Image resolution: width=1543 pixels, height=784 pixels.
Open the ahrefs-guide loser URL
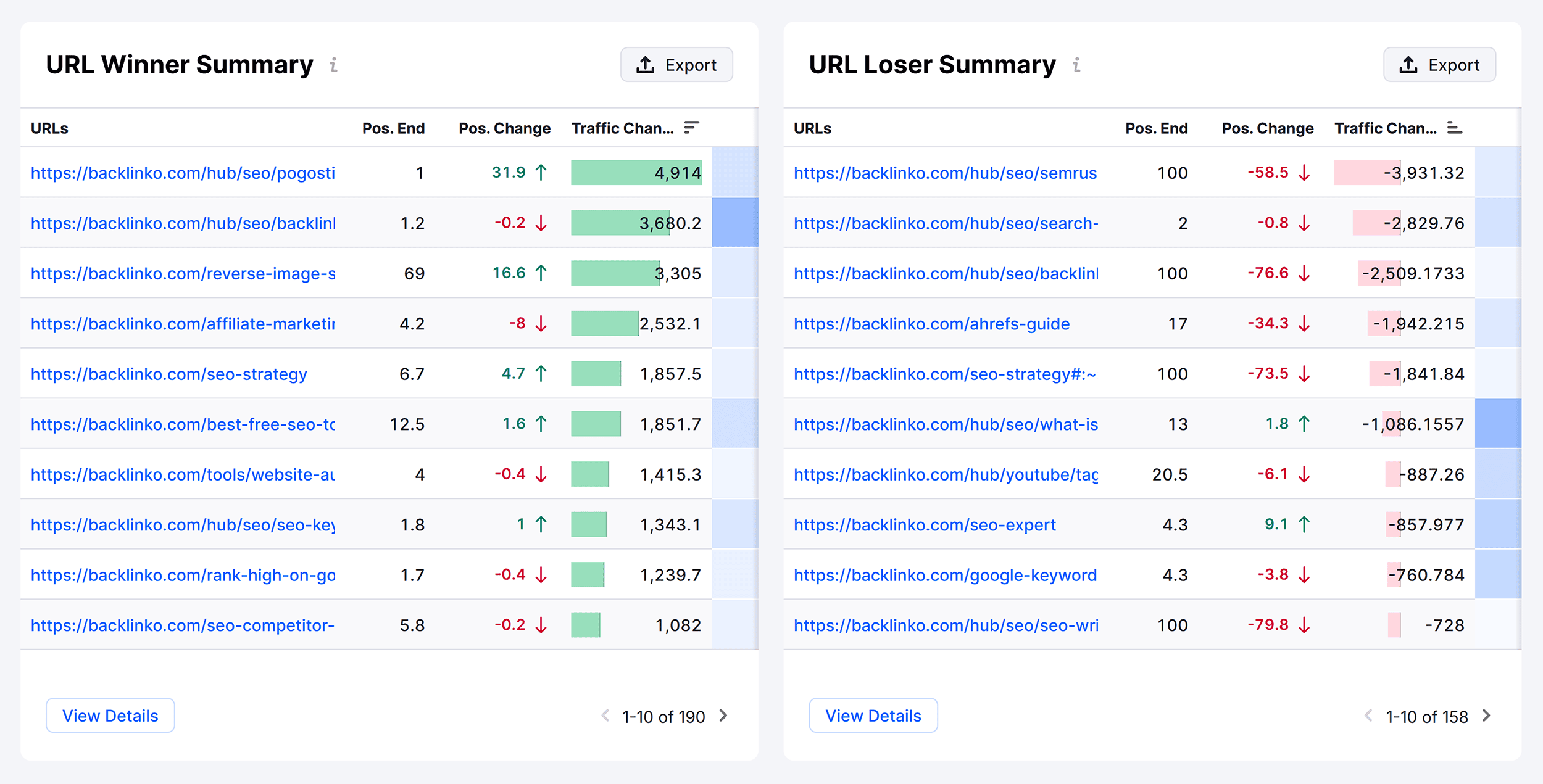coord(932,324)
